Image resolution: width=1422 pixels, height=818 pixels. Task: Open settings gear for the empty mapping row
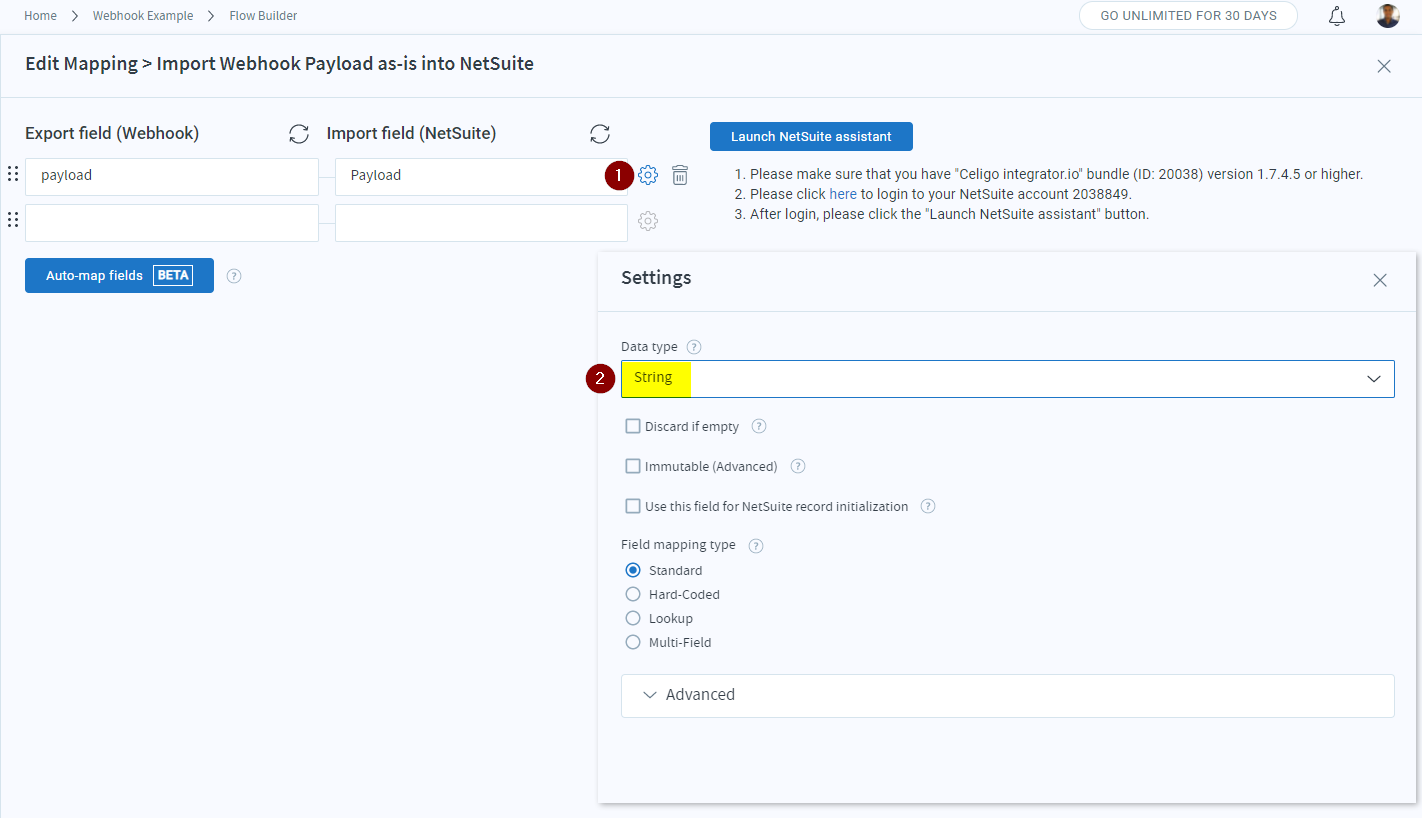648,221
